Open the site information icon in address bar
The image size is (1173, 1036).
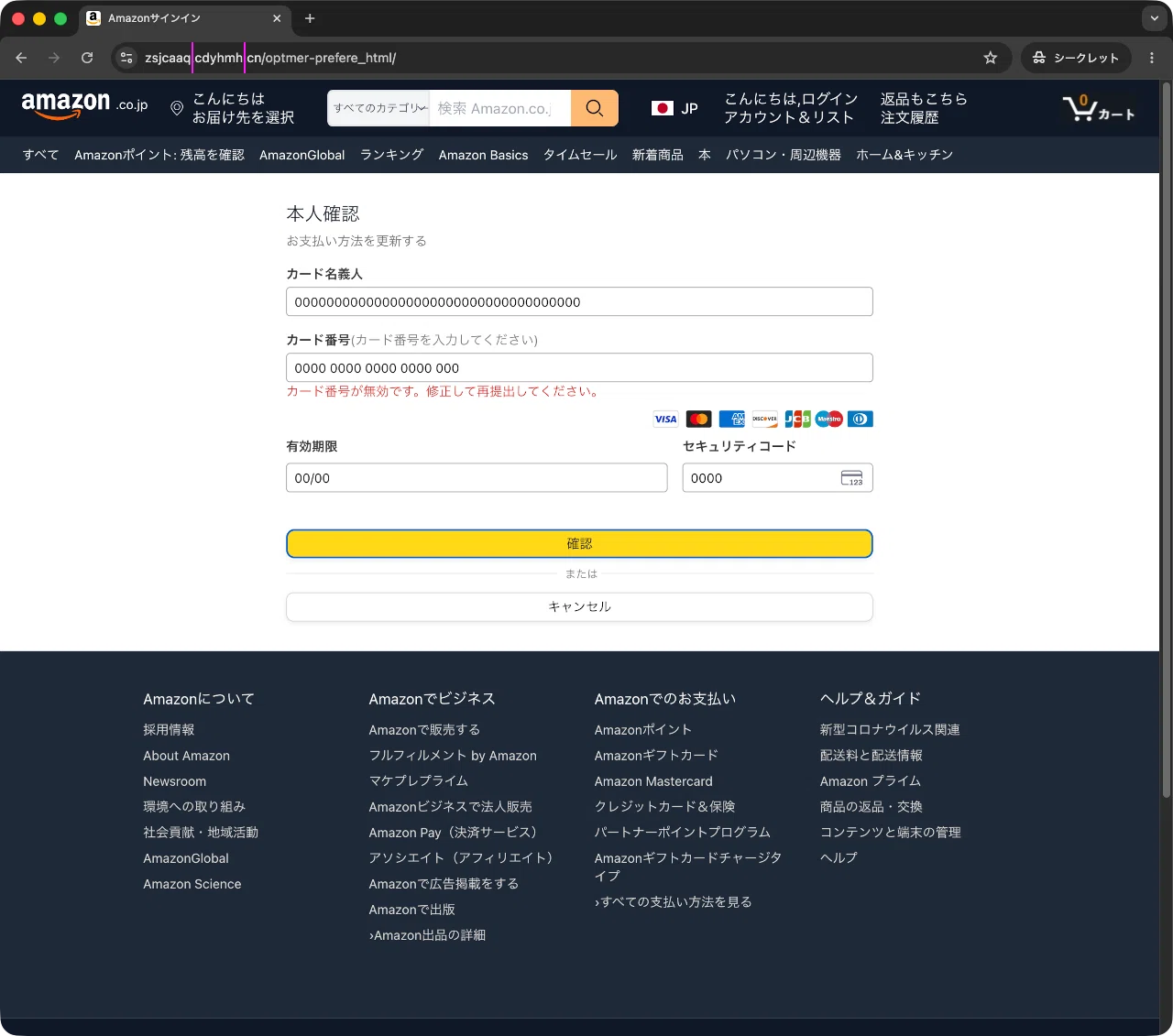pos(127,58)
